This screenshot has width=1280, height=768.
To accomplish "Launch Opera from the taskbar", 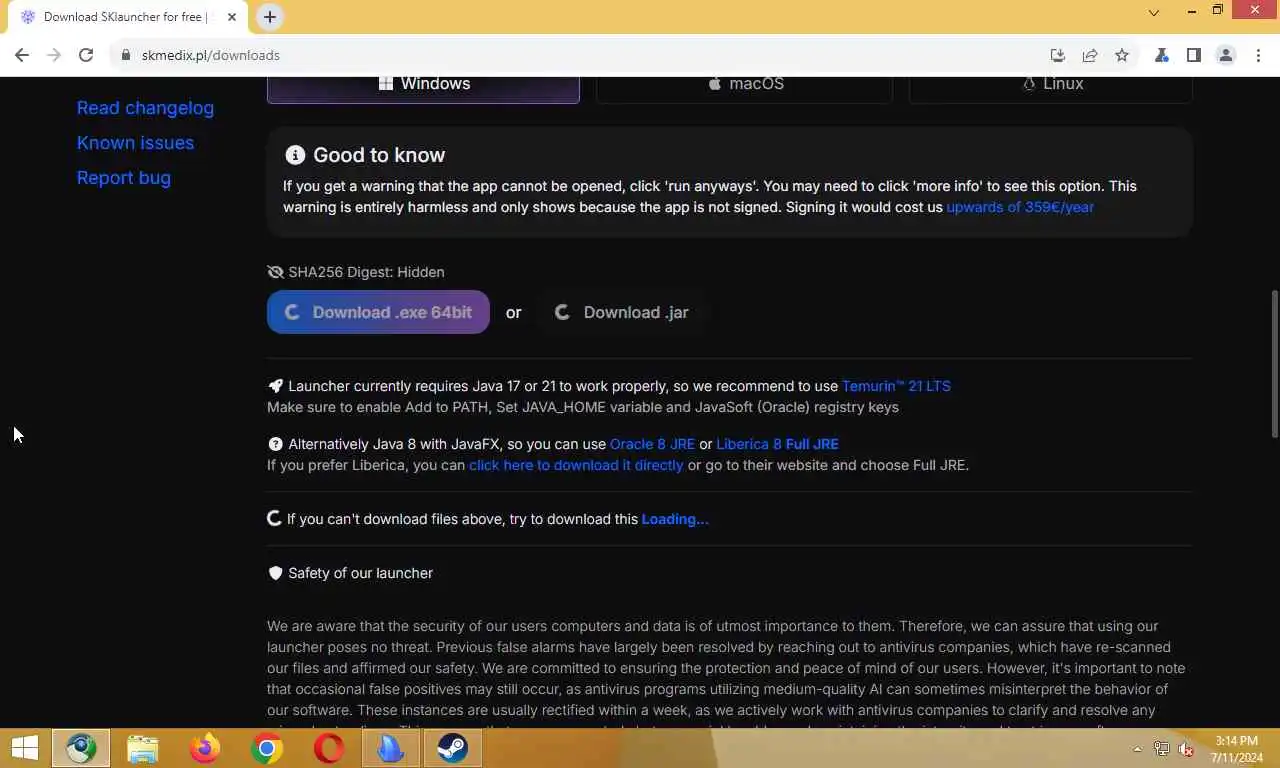I will tap(329, 748).
